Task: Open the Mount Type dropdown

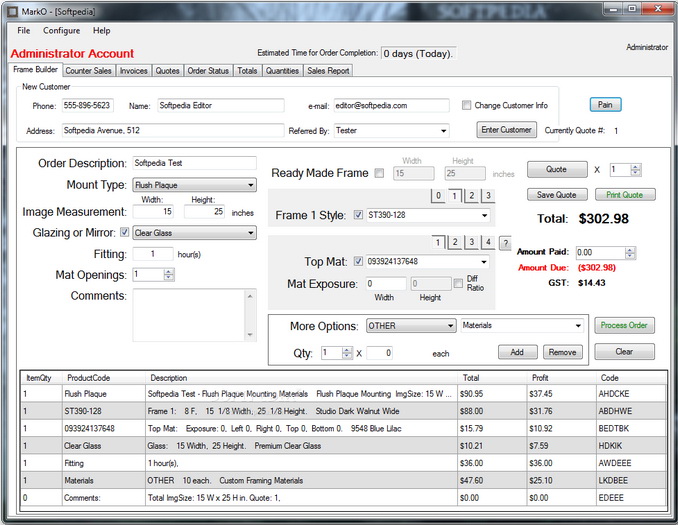Action: click(x=249, y=185)
